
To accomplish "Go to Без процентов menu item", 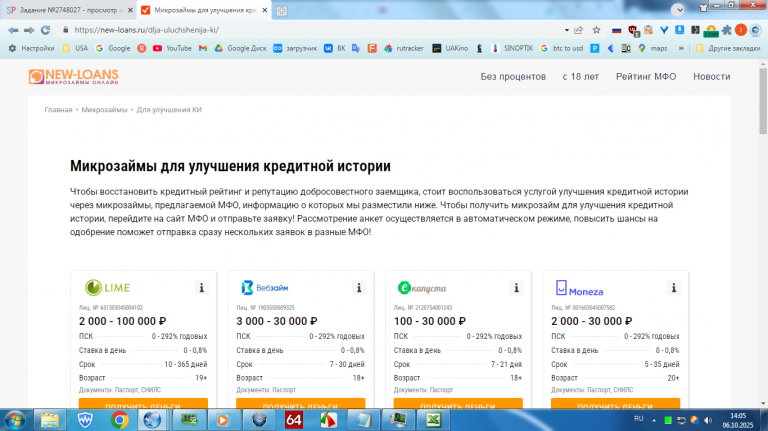I will point(513,76).
